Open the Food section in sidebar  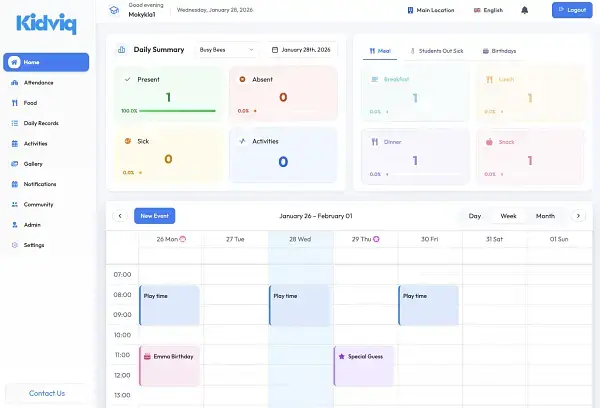coord(30,102)
